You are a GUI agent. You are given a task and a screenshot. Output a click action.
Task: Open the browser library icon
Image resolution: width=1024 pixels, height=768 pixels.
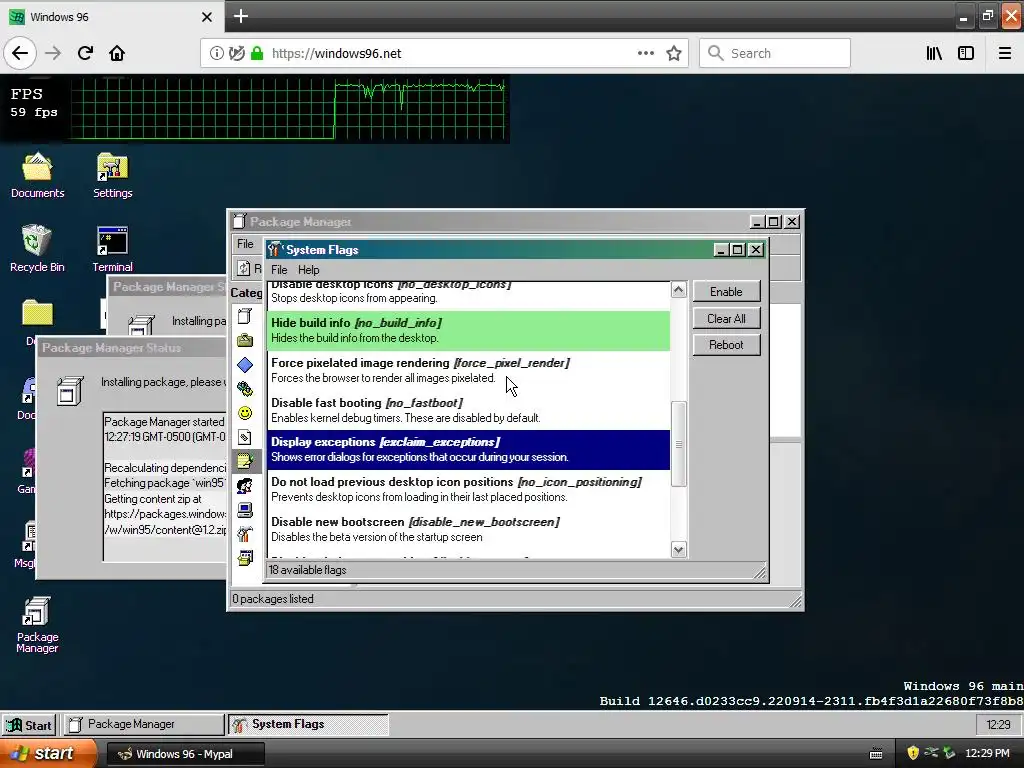coord(935,54)
